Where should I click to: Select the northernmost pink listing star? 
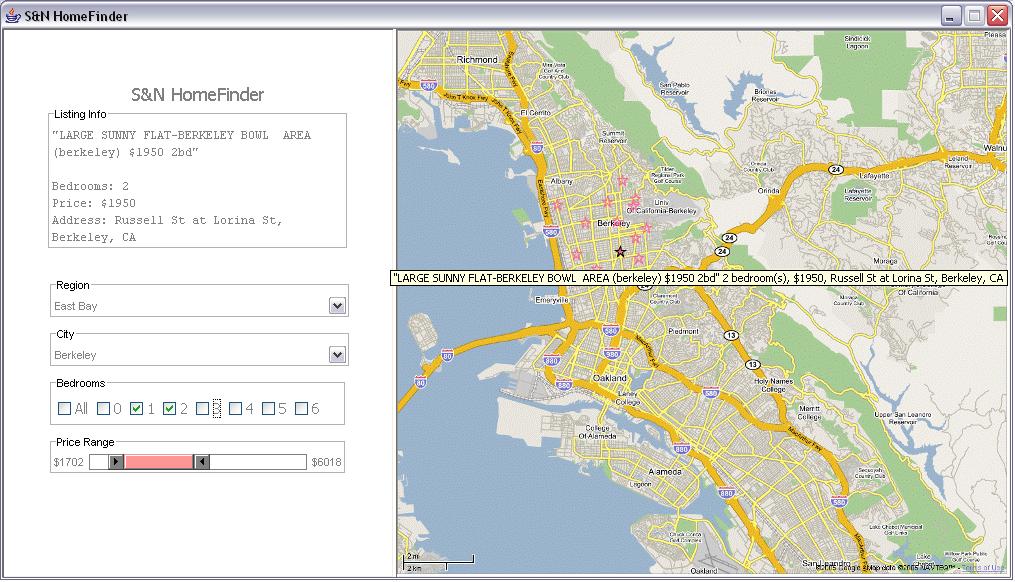tap(623, 181)
